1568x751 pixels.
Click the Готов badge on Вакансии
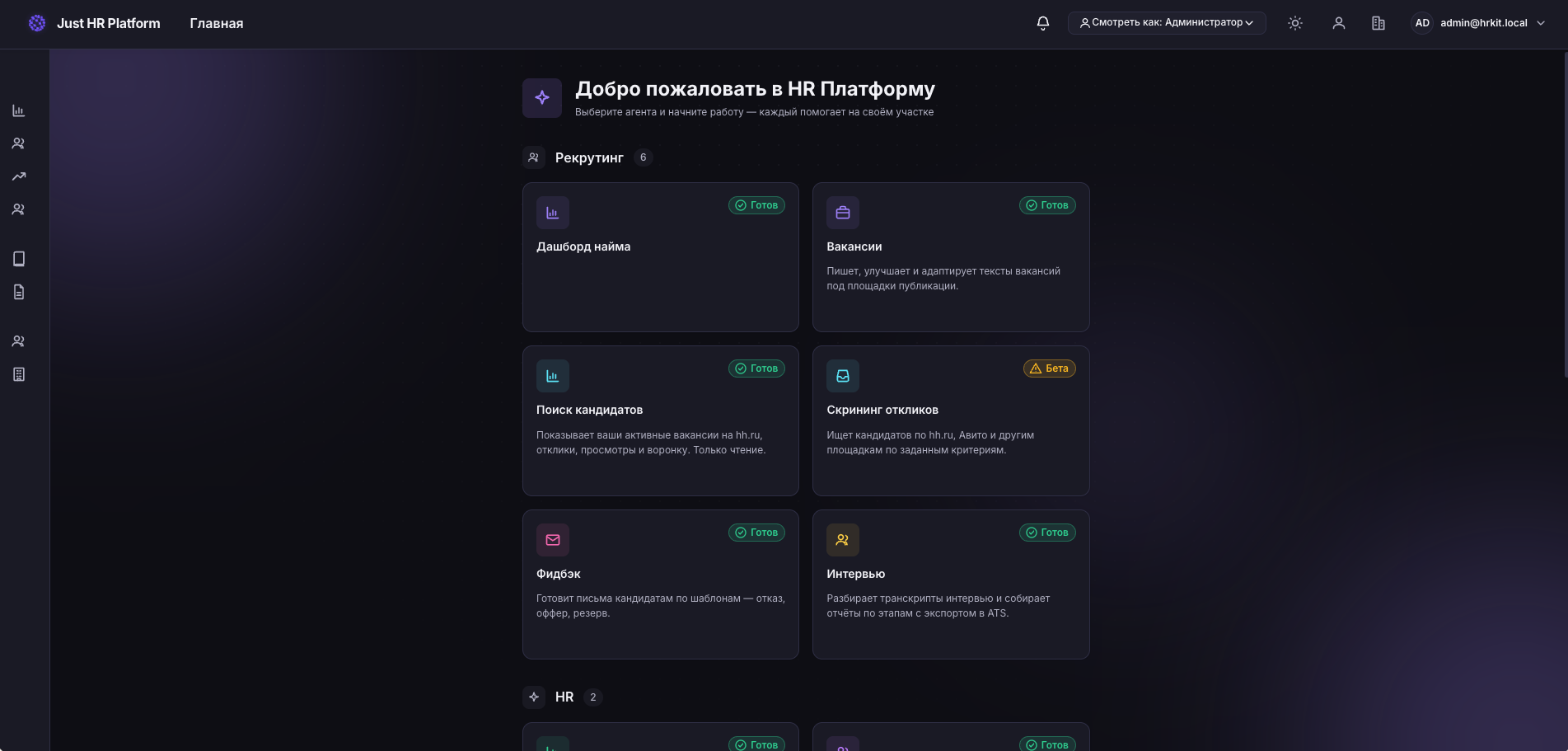tap(1047, 205)
